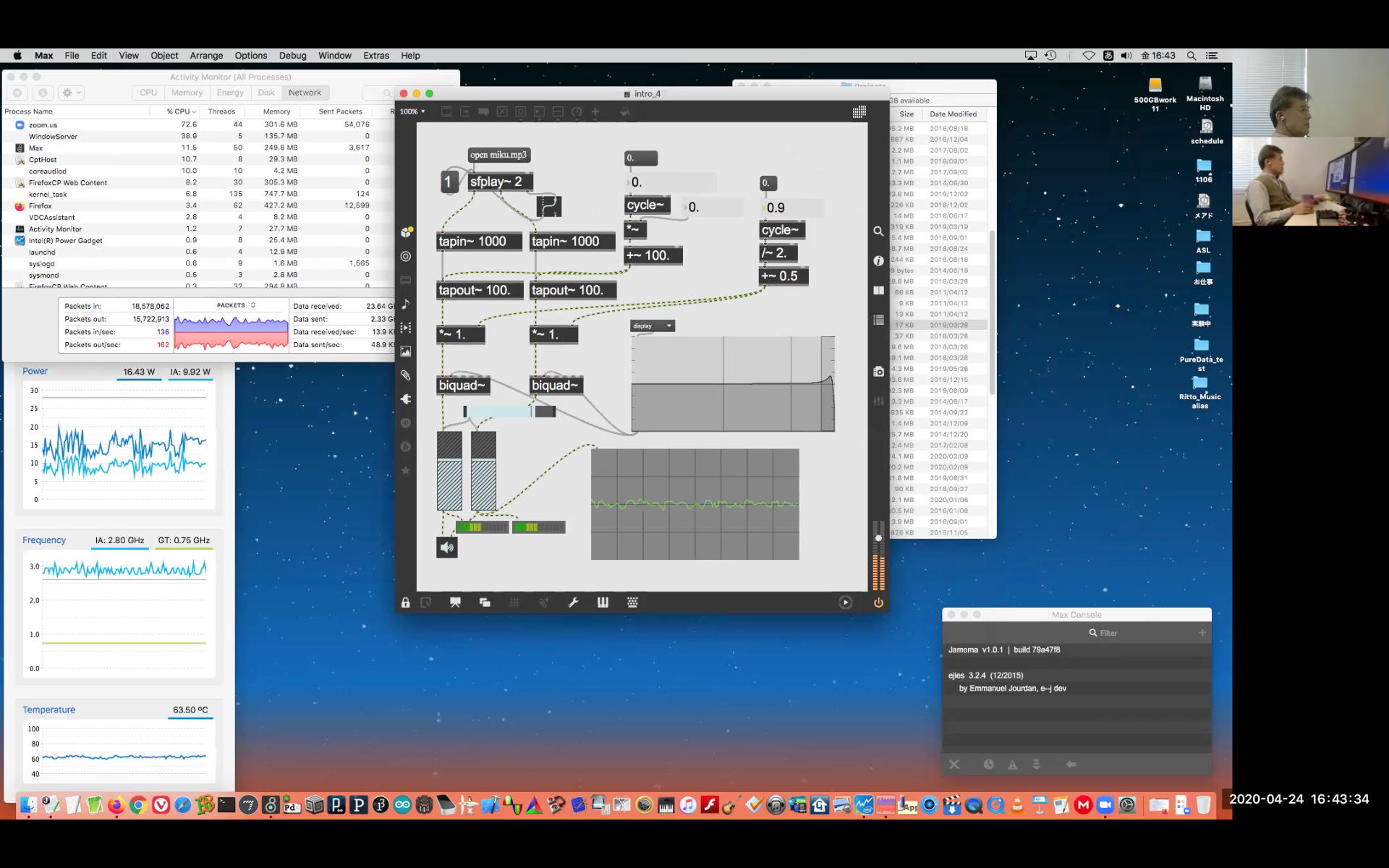This screenshot has height=868, width=1389.
Task: Open the Arrange menu
Action: (x=206, y=56)
